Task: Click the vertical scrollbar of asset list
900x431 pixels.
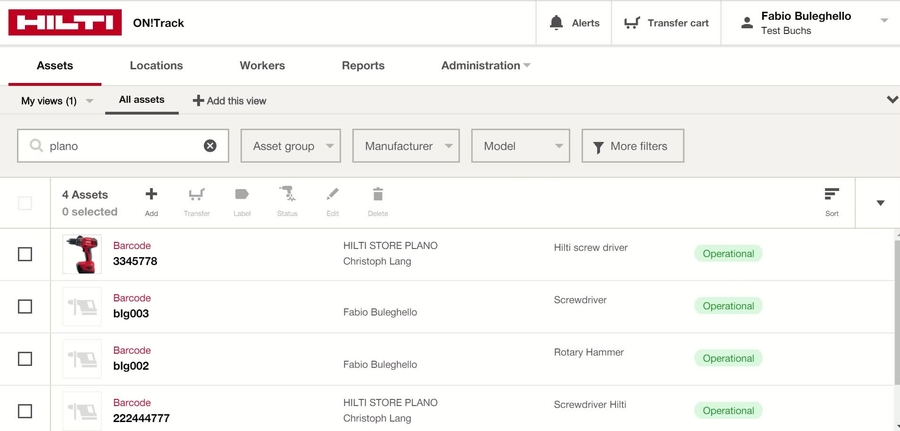Action: click(897, 313)
